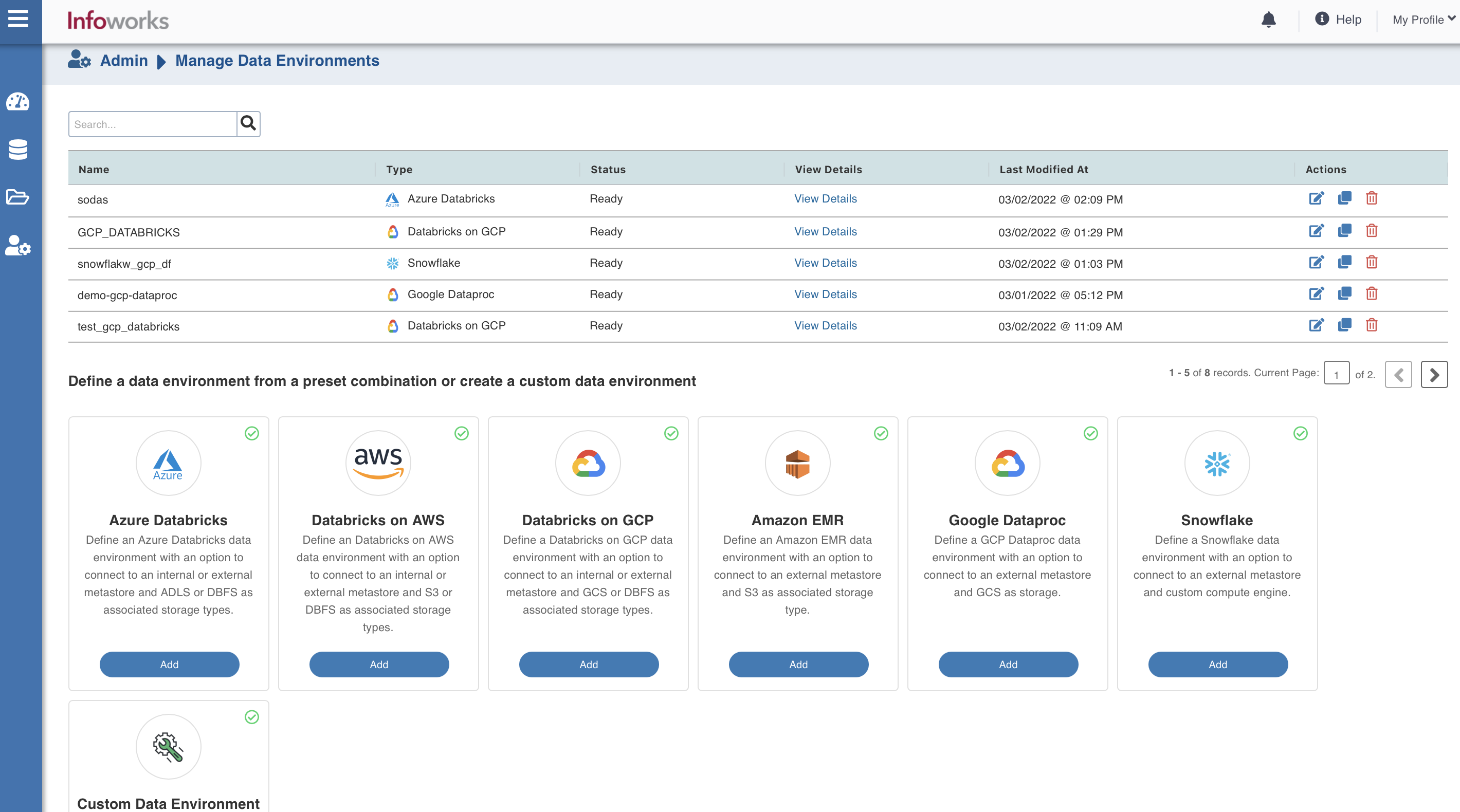
Task: Click the AWS logo on Databricks on AWS card
Action: click(x=378, y=464)
